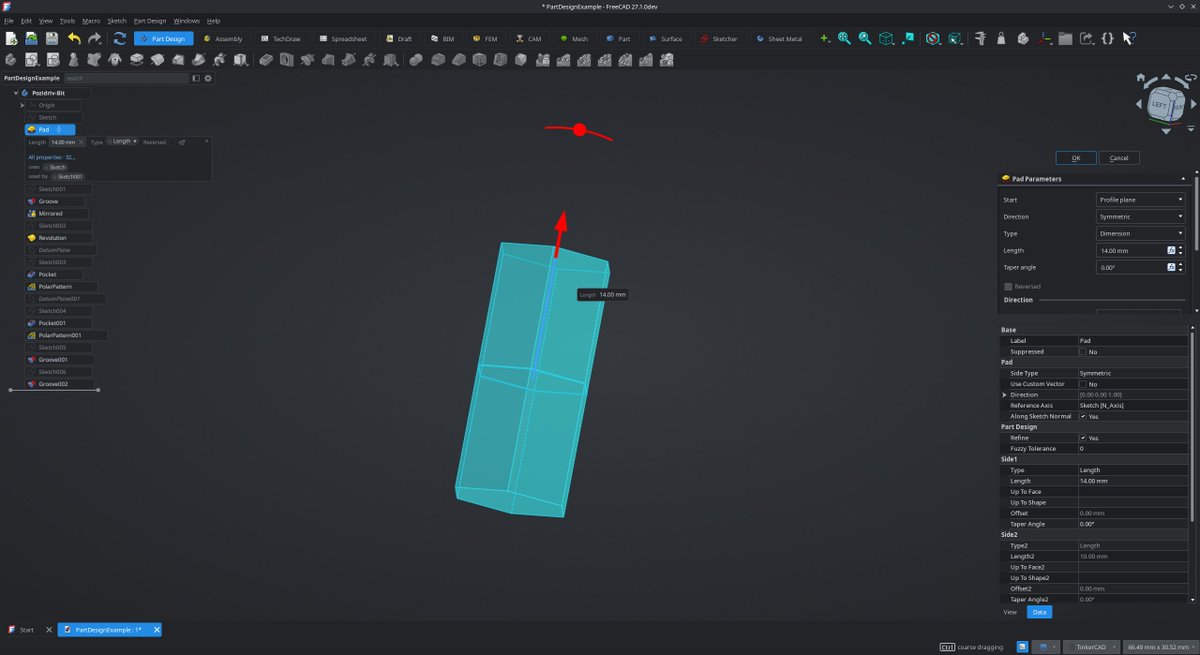The height and width of the screenshot is (655, 1200).
Task: Open the Part Design menu
Action: pyautogui.click(x=150, y=21)
